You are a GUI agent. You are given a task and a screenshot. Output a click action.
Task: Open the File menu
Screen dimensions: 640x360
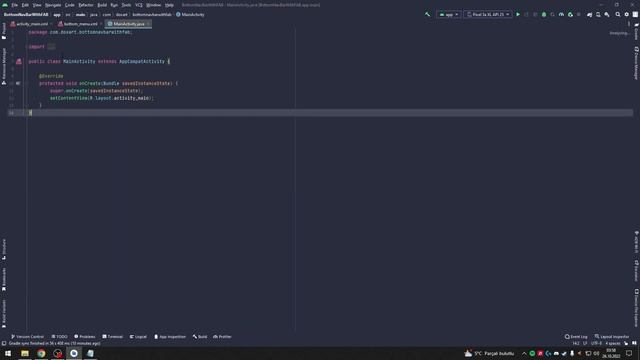click(14, 5)
